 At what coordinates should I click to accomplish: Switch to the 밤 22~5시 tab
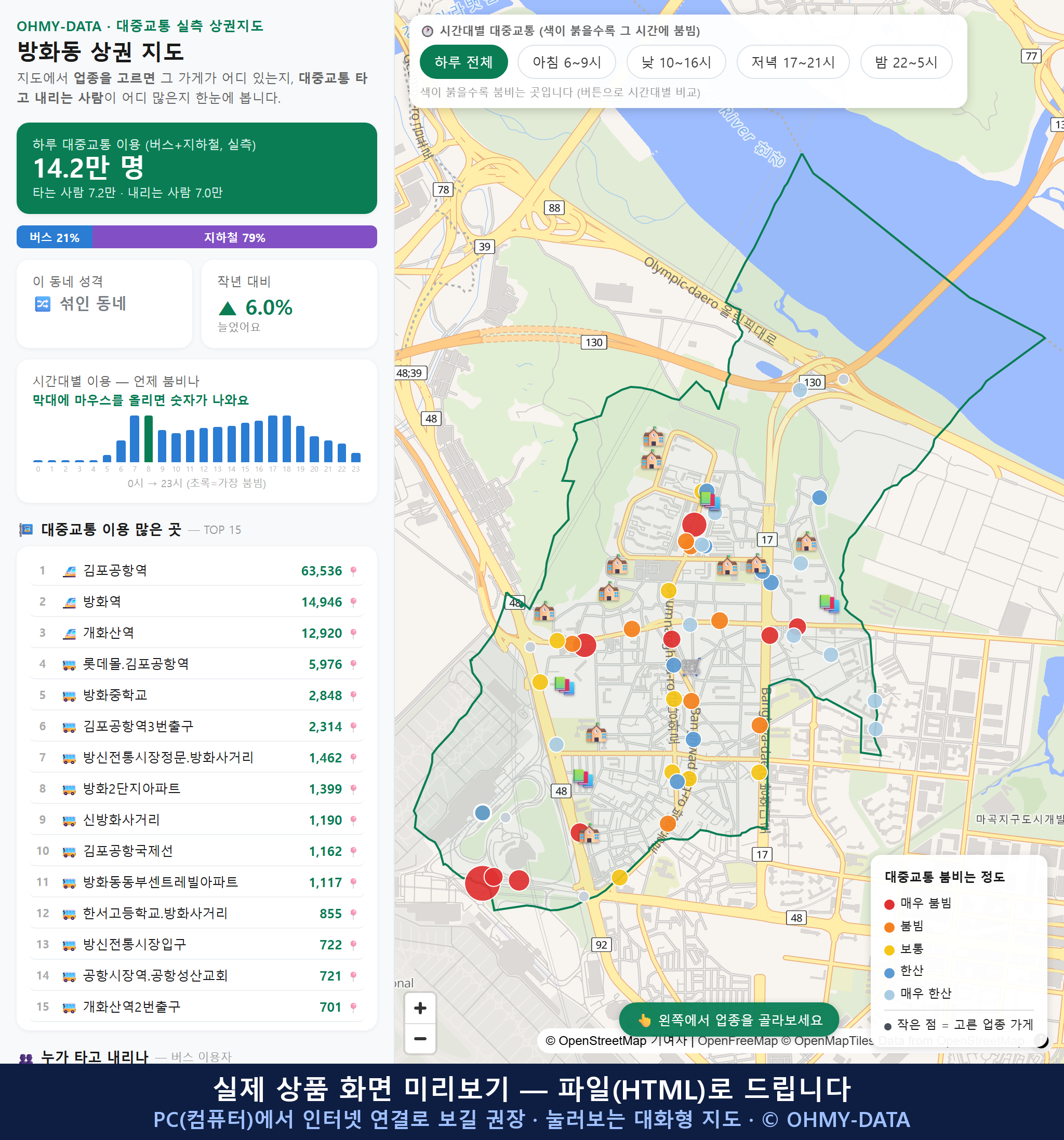tap(906, 62)
